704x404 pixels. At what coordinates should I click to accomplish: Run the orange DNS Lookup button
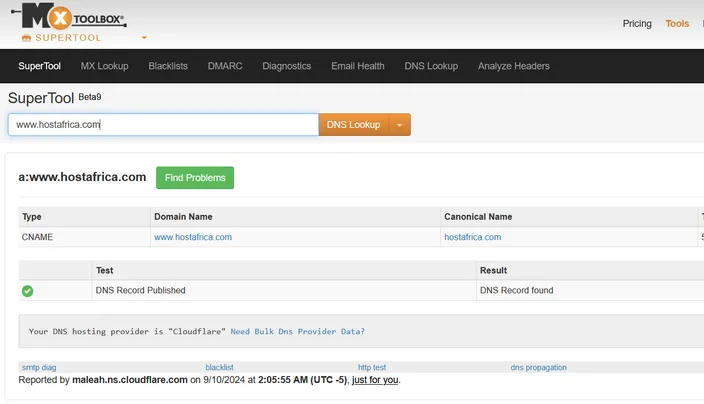pos(354,125)
